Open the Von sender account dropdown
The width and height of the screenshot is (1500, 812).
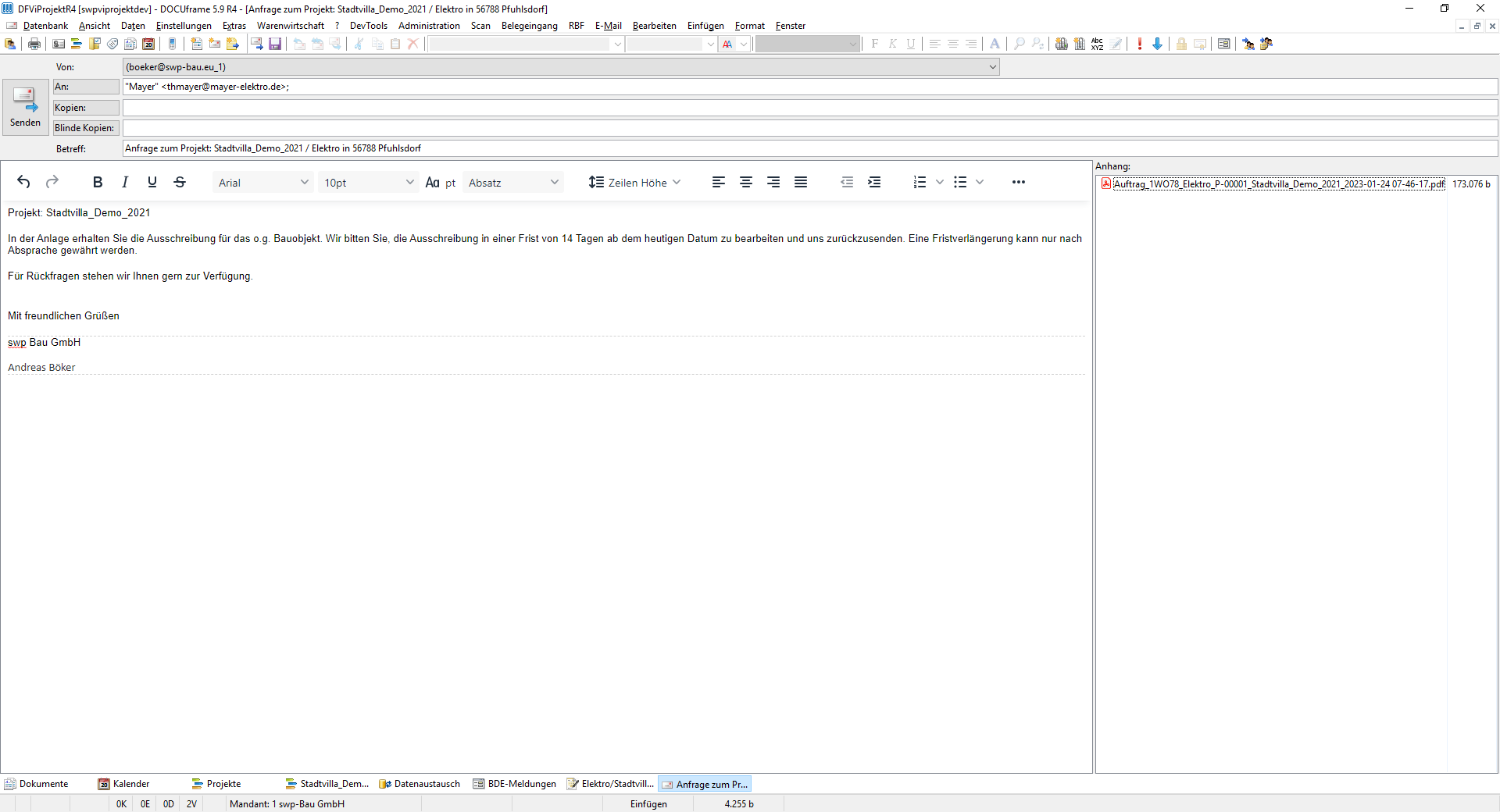coord(561,67)
